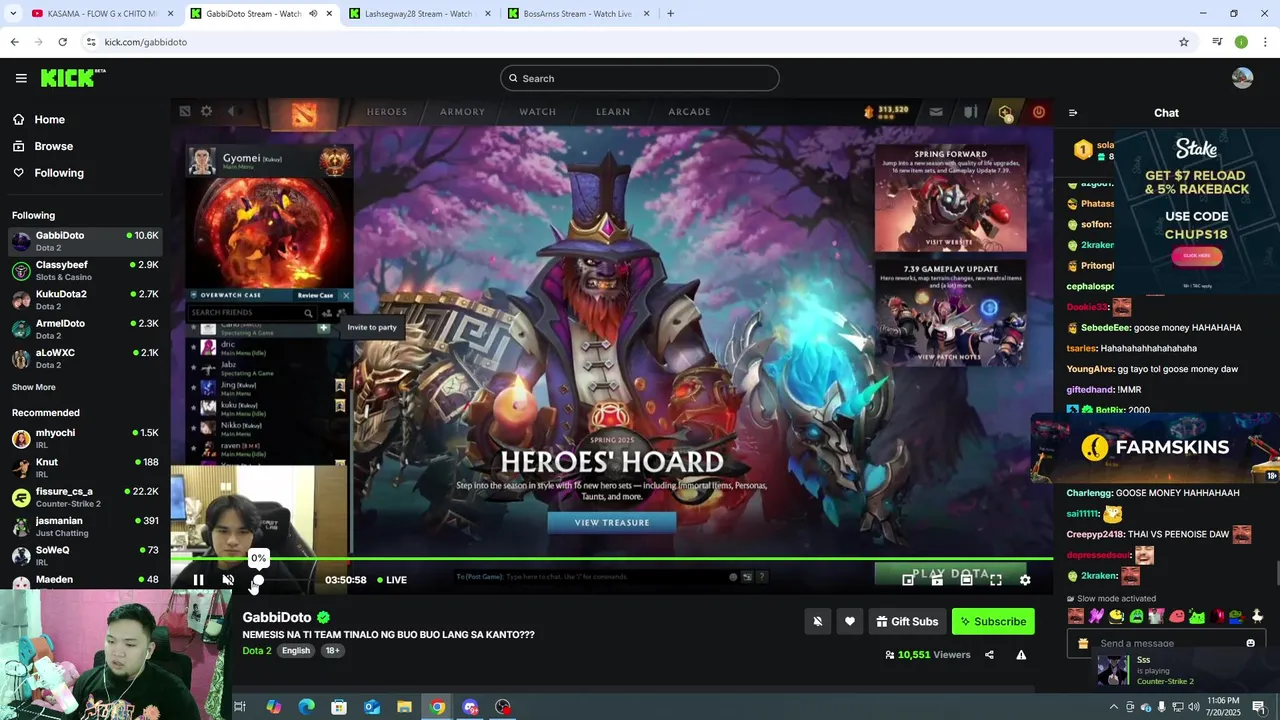
Task: Click the address bar URL
Action: [146, 42]
